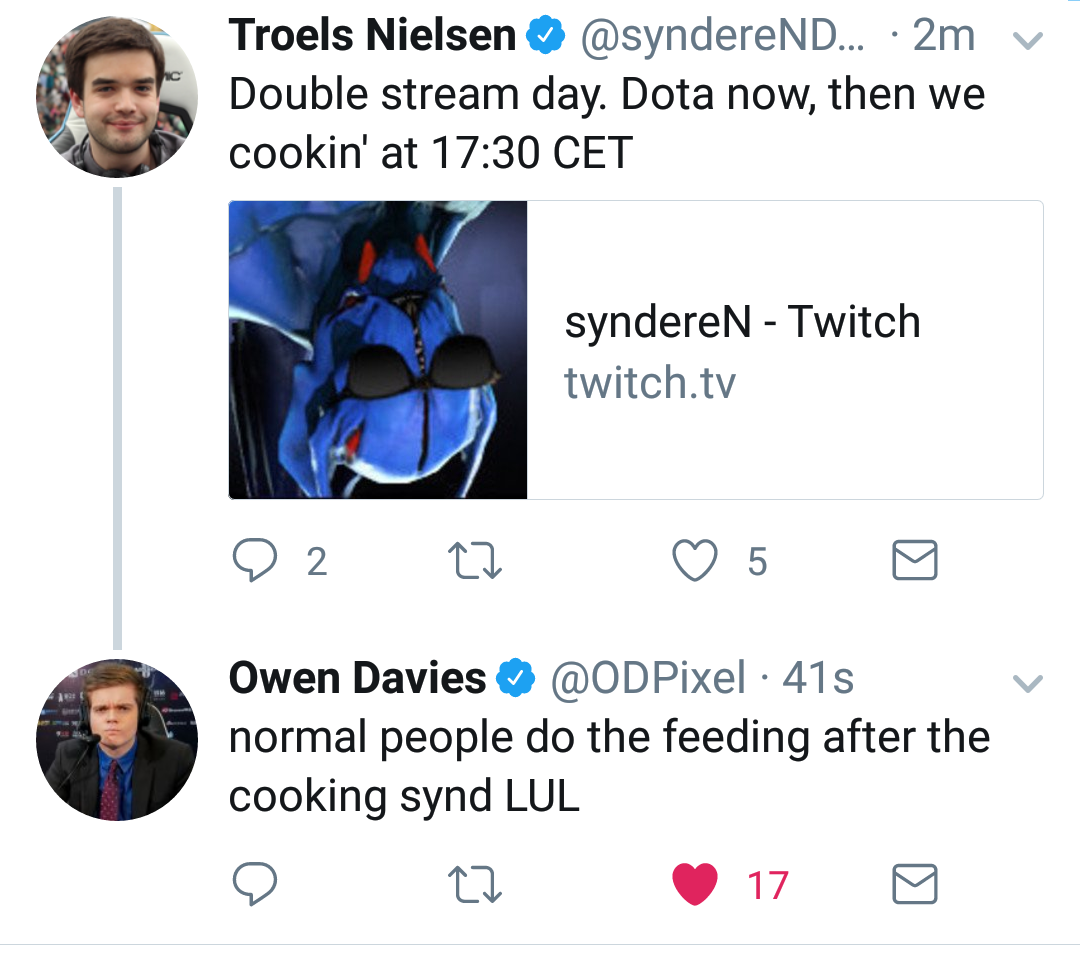Reply to Troels Nielsen's tweet
The width and height of the screenshot is (1080, 956).
pos(254,561)
